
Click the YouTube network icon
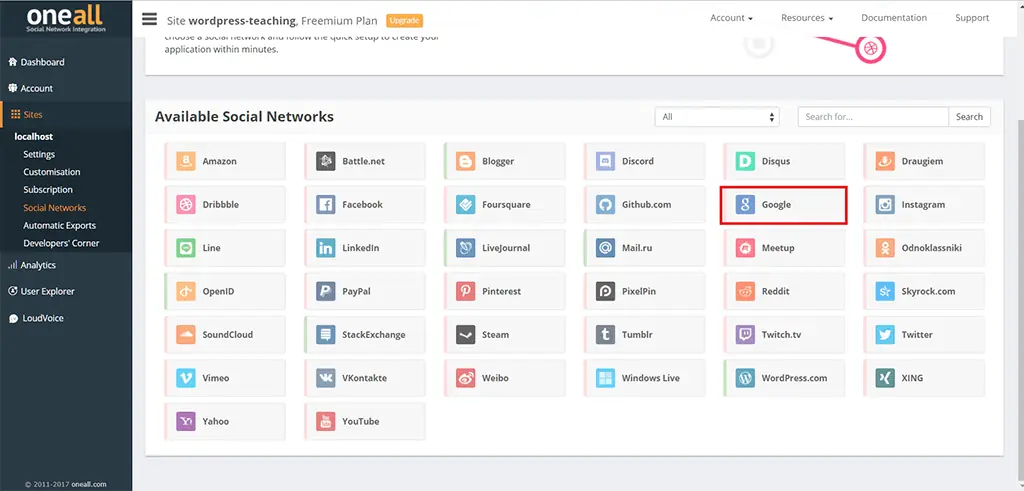pos(325,421)
